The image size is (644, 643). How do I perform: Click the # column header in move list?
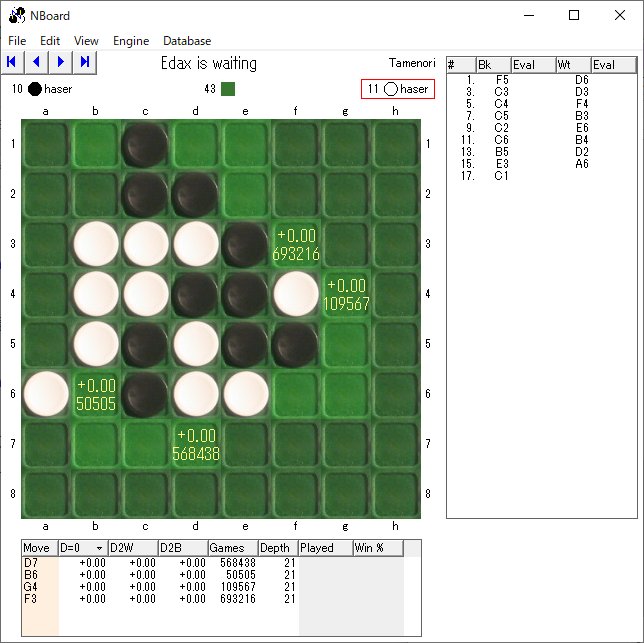coord(461,65)
